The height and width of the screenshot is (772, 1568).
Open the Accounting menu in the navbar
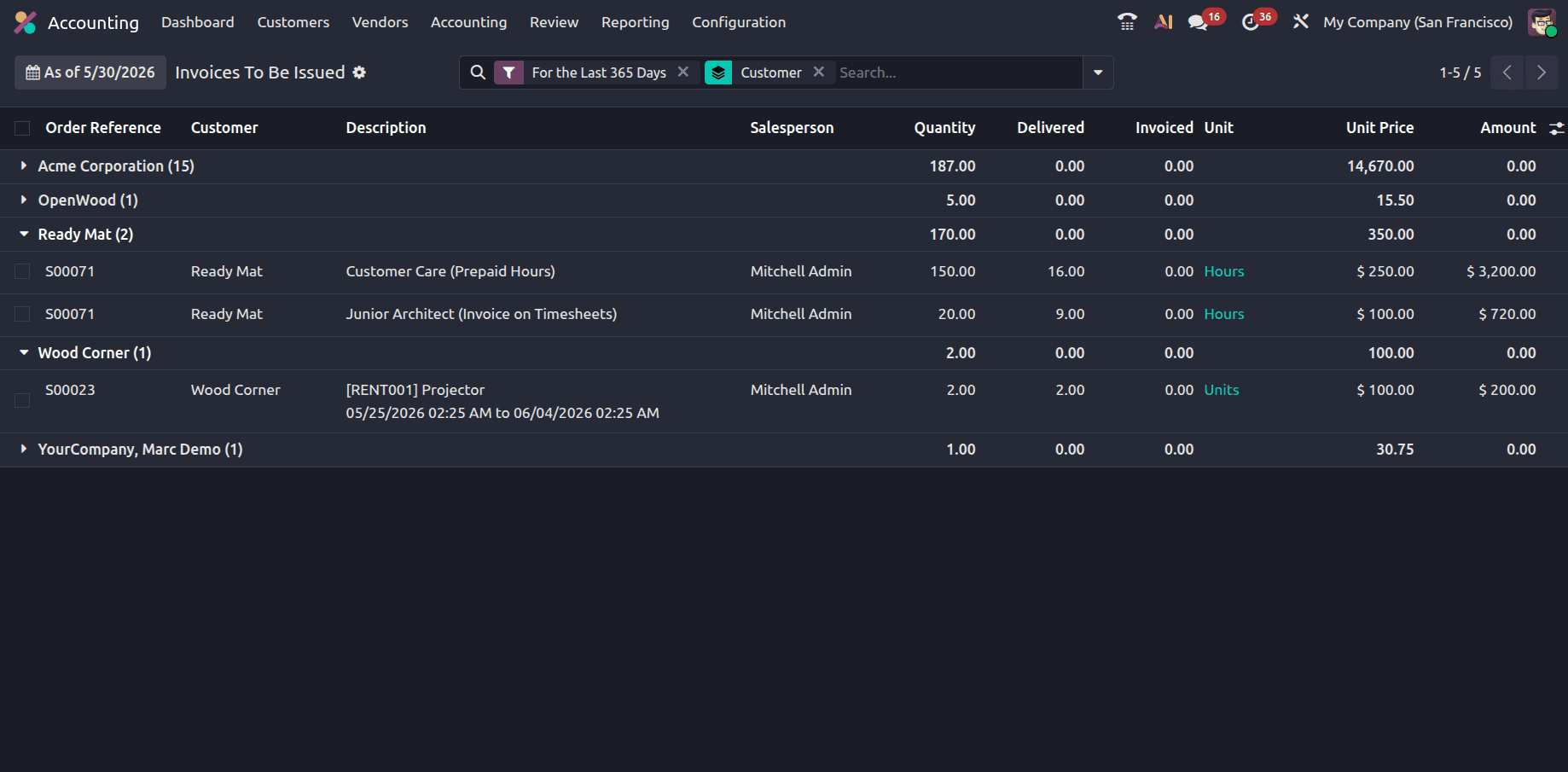tap(468, 22)
